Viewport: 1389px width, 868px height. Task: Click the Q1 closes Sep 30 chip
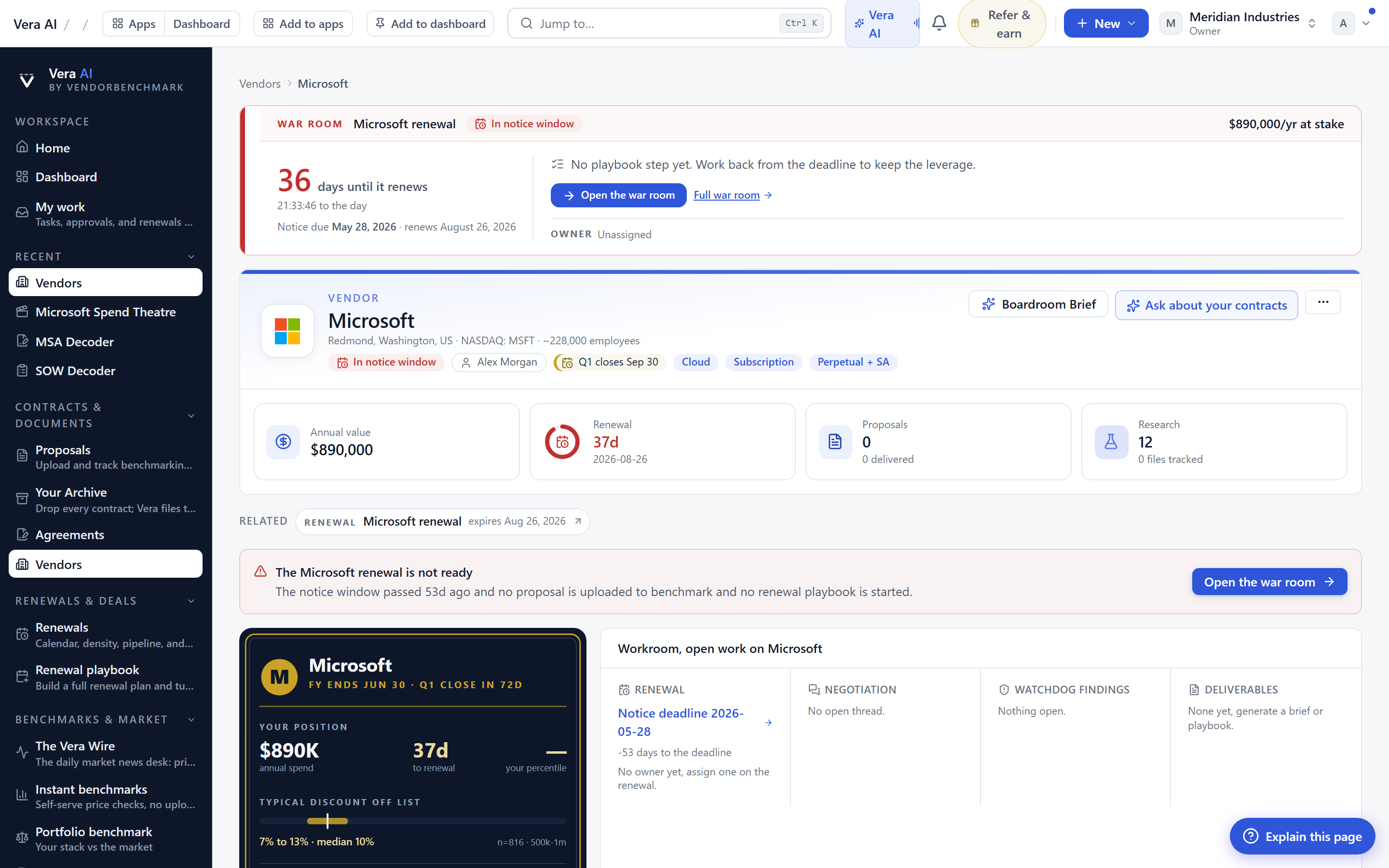(610, 362)
